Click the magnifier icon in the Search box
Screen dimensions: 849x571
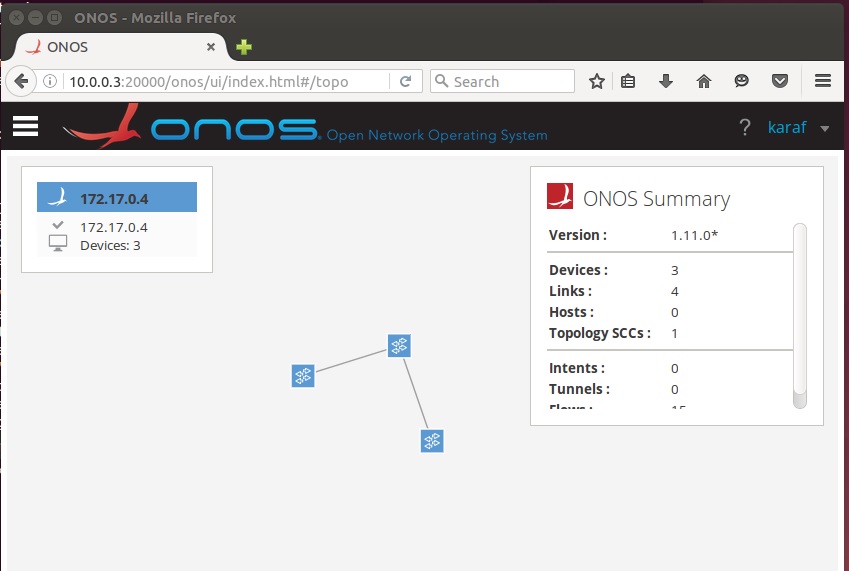pyautogui.click(x=442, y=81)
